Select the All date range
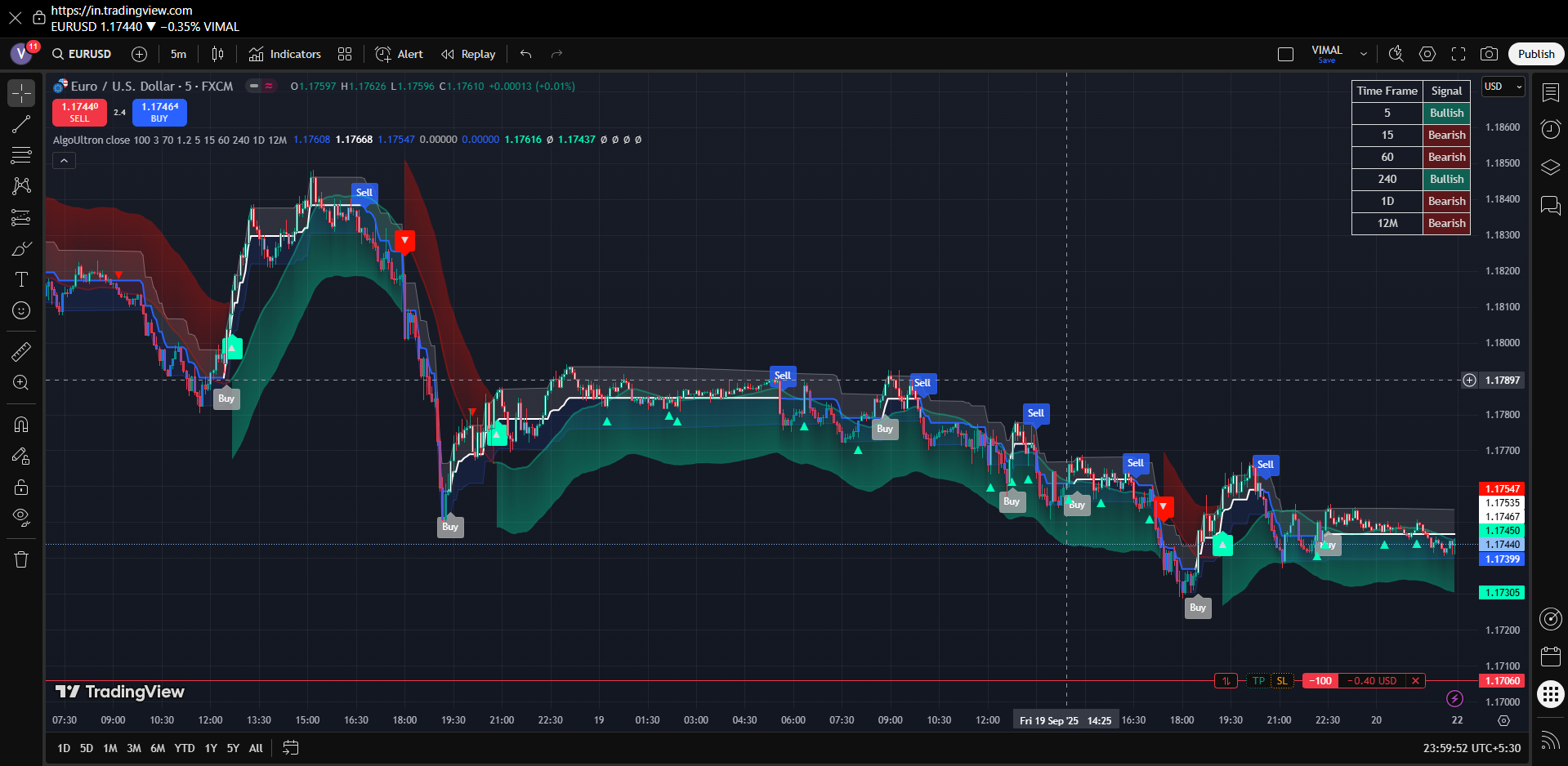The image size is (1568, 766). [256, 748]
